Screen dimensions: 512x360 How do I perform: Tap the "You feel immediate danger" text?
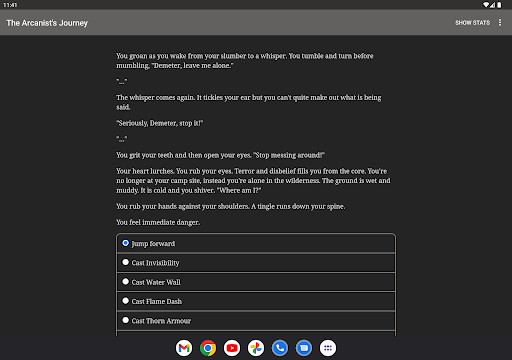pos(158,222)
